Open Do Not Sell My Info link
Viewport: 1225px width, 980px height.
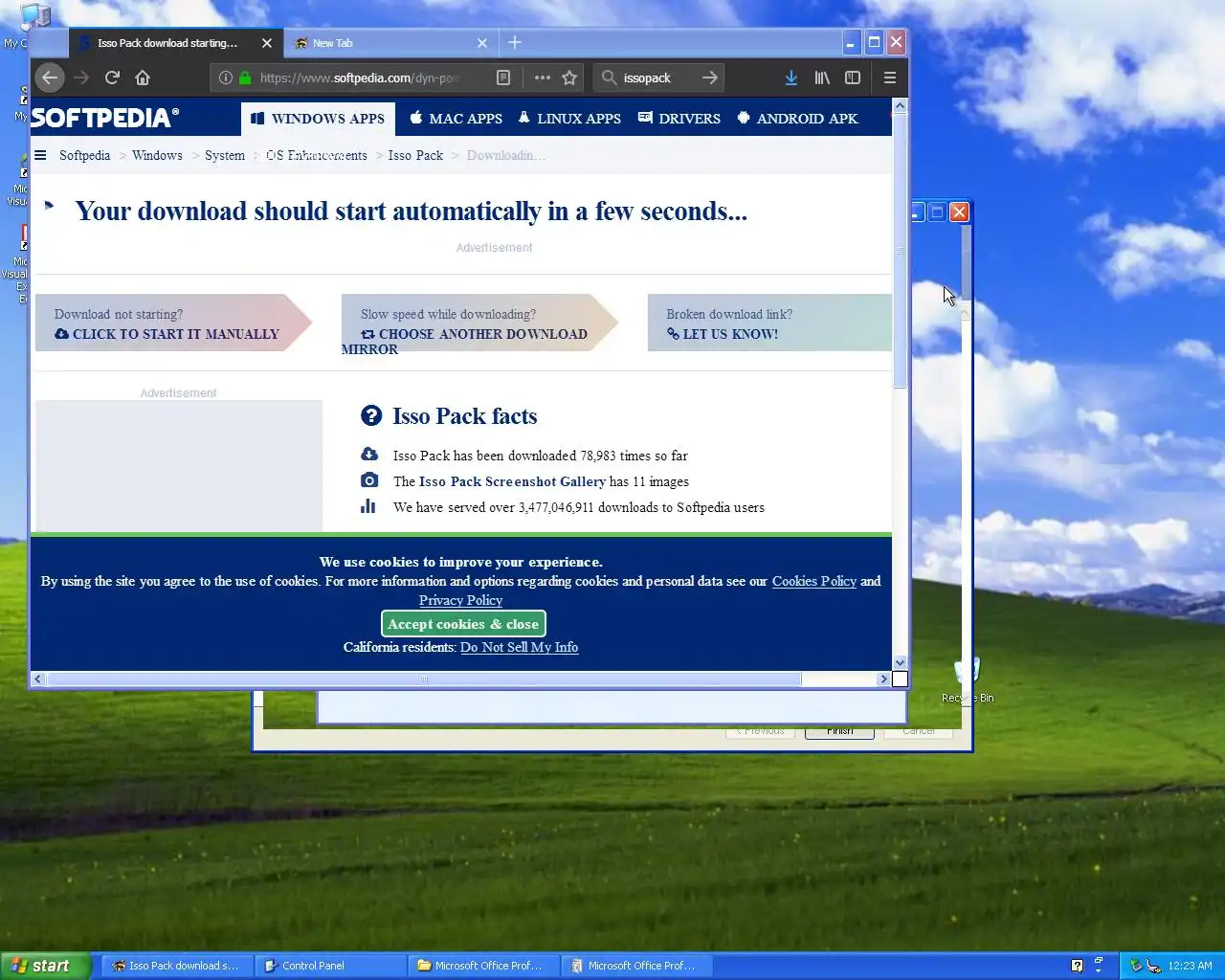(x=519, y=647)
